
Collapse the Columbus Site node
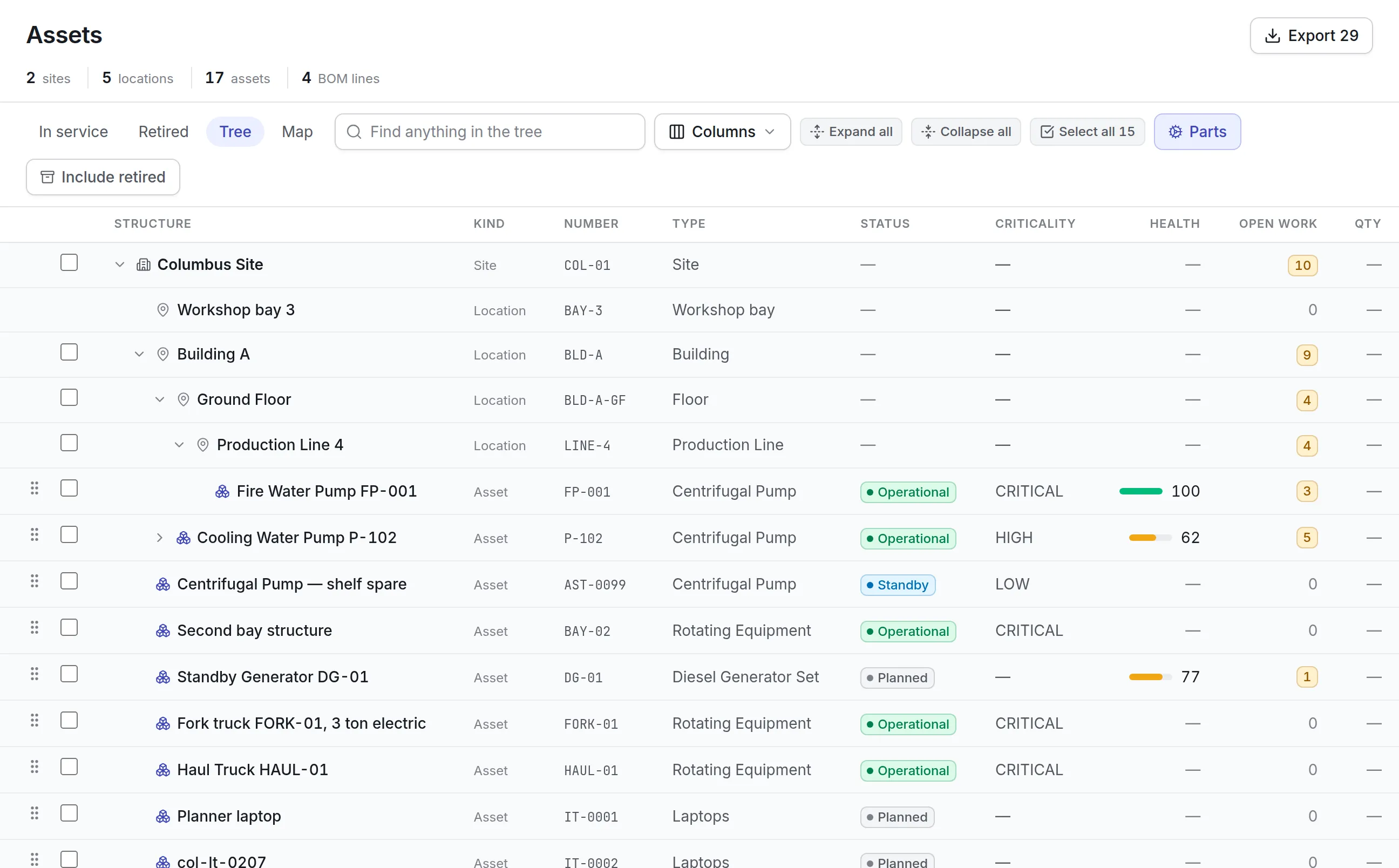point(119,265)
